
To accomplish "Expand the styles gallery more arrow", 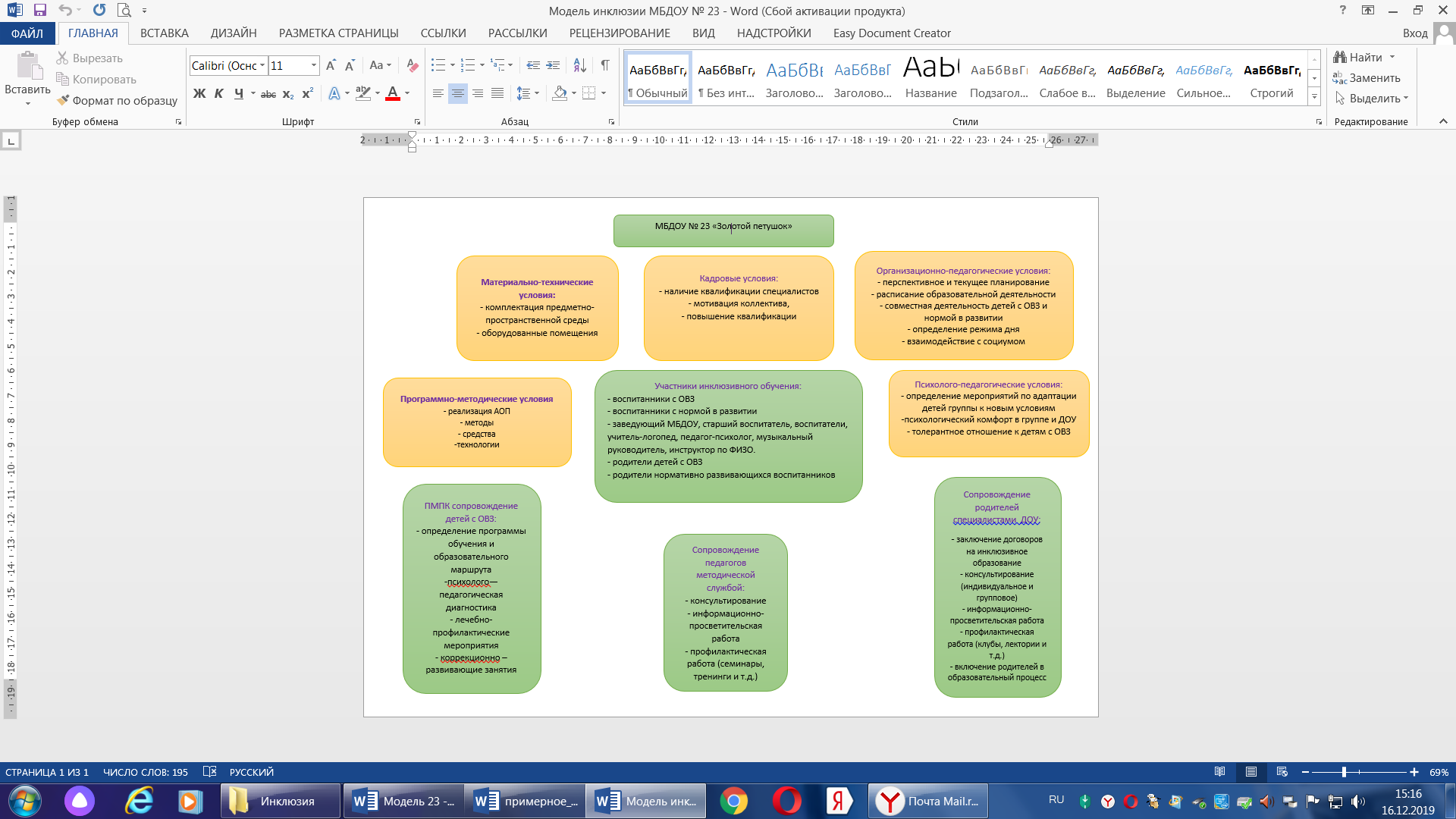I will tap(1314, 97).
